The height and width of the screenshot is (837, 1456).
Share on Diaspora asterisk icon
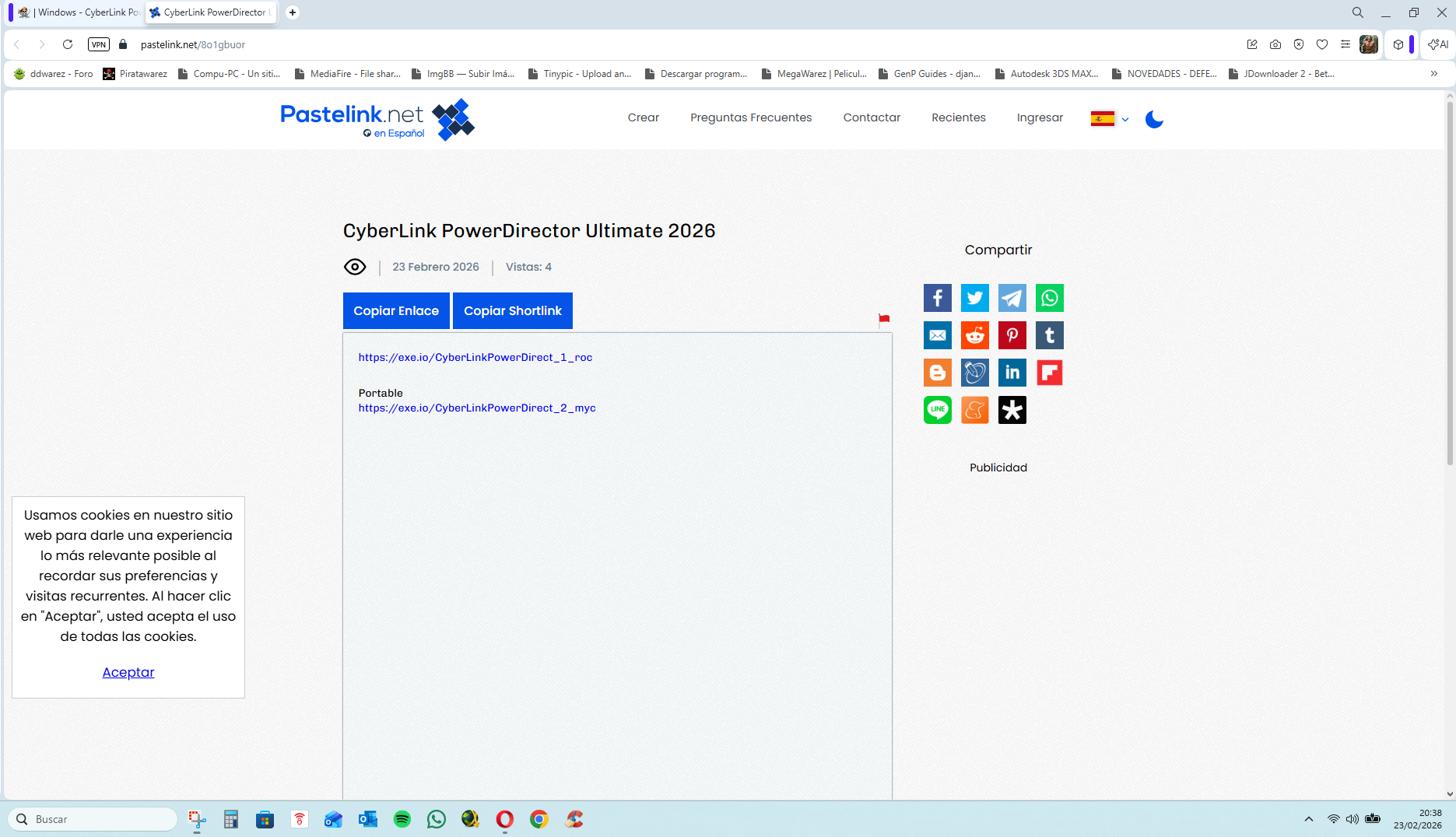coord(1012,410)
